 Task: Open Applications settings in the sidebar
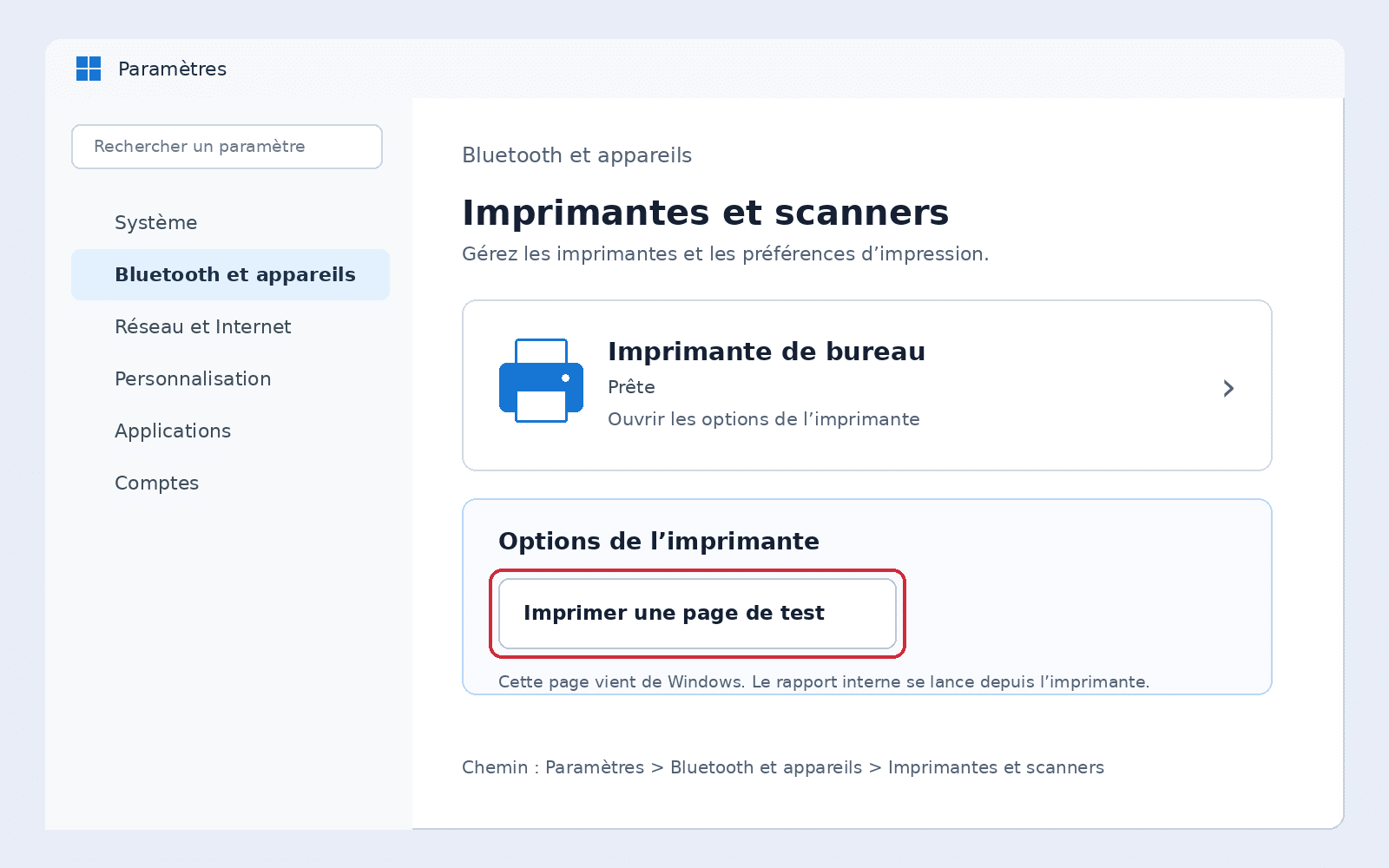pos(230,431)
